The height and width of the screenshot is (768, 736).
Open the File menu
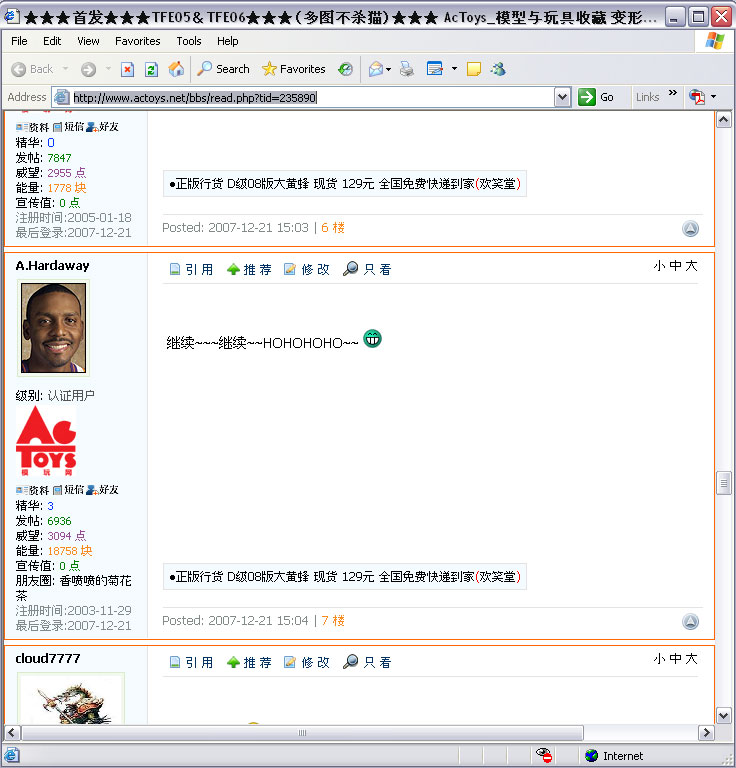coord(19,41)
